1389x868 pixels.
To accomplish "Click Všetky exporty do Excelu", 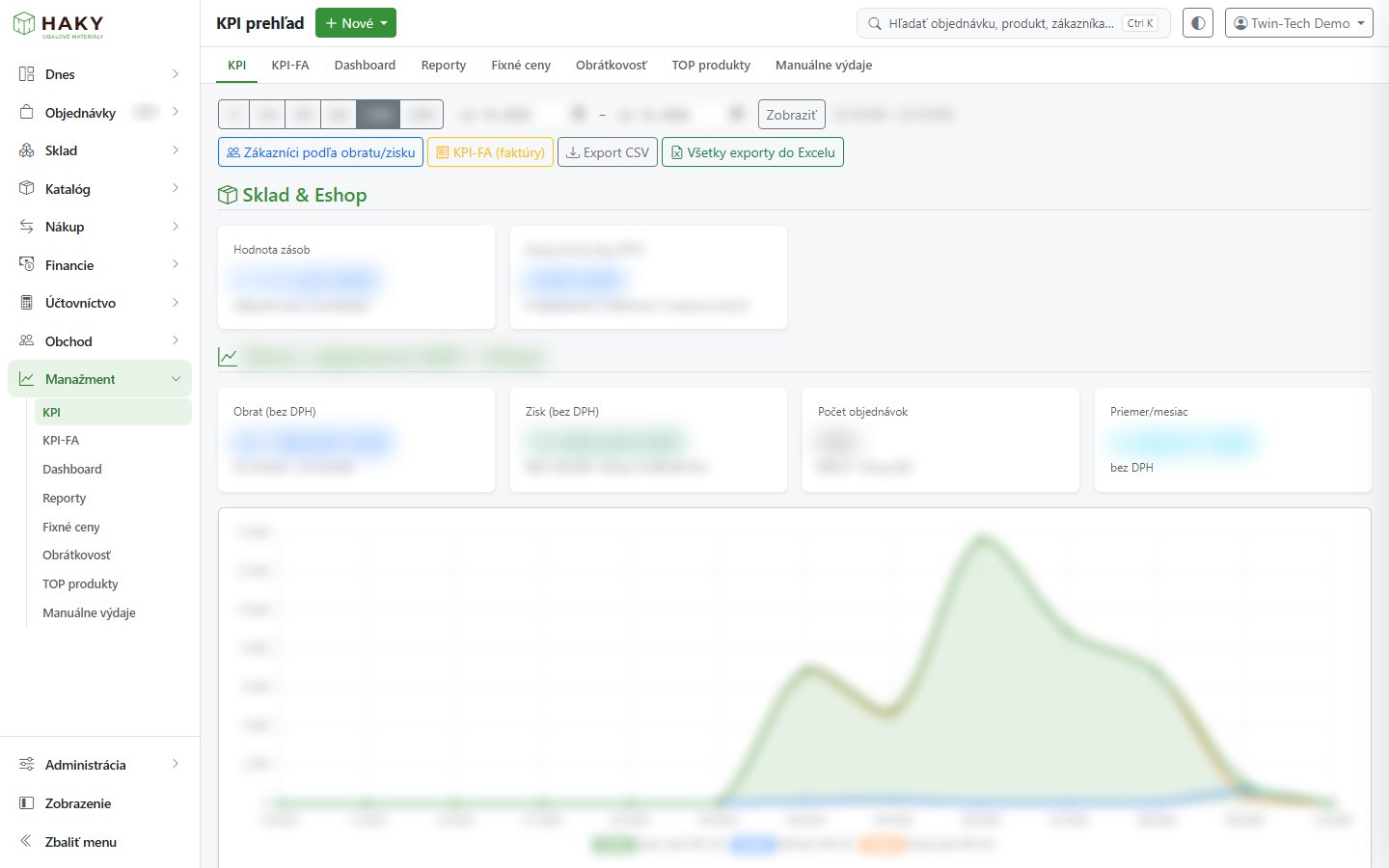I will click(752, 152).
